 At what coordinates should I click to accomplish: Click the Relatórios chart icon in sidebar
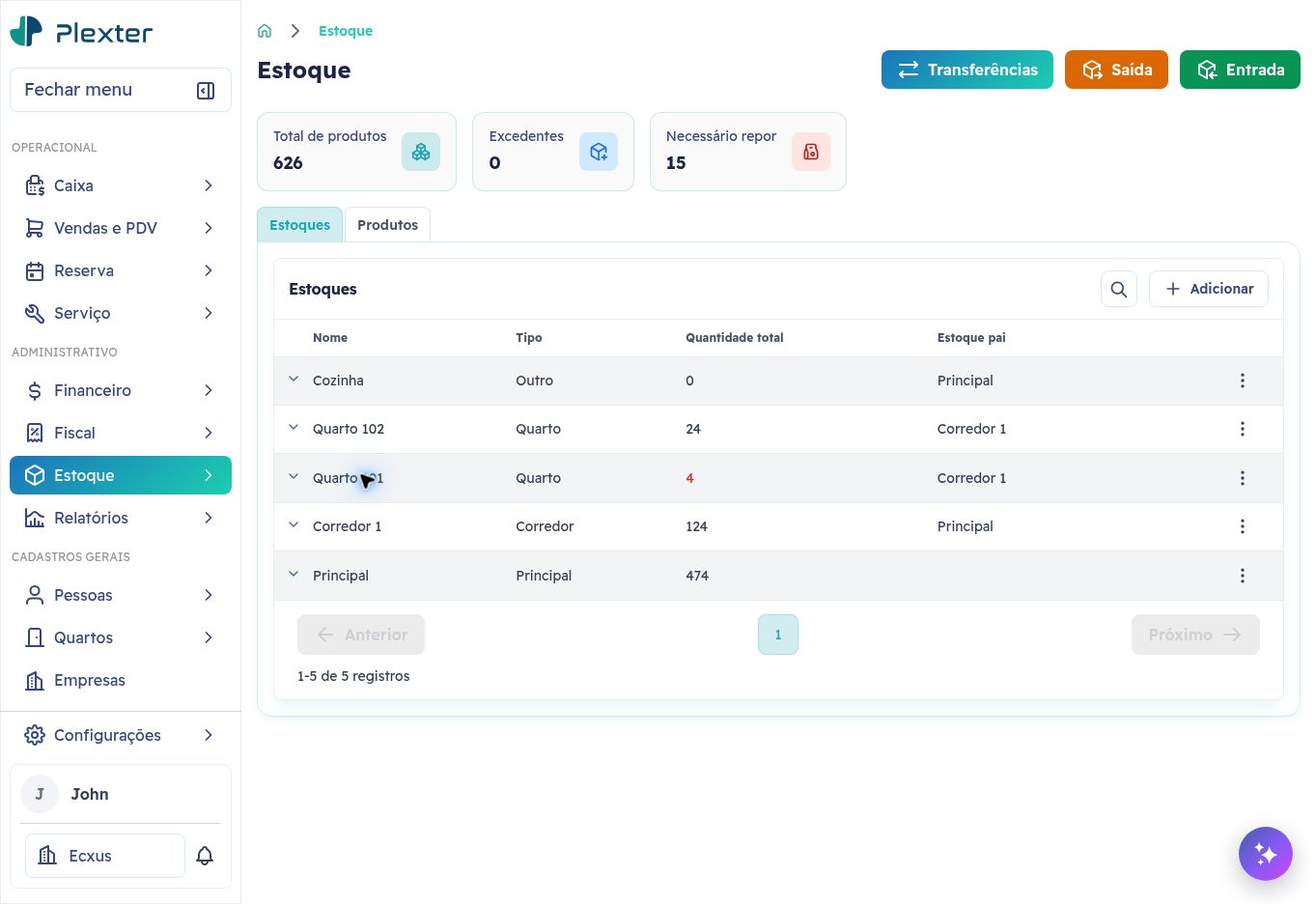[35, 518]
